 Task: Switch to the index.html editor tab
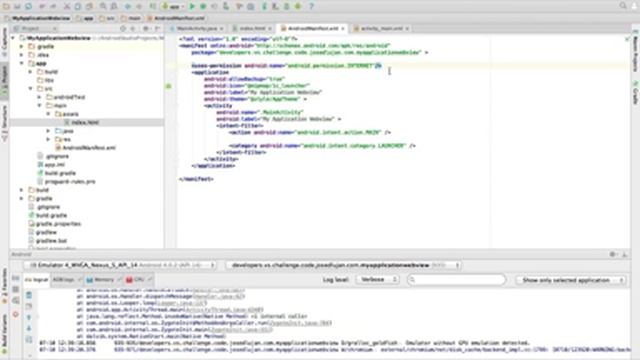coord(252,29)
